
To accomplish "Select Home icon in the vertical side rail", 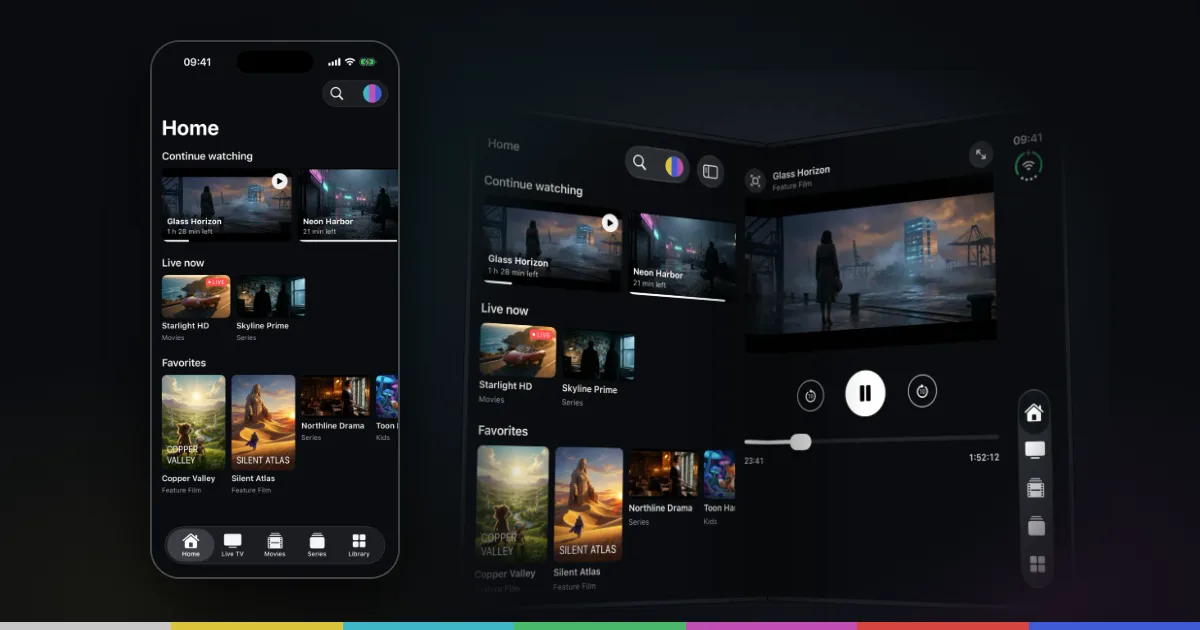I will [1034, 412].
